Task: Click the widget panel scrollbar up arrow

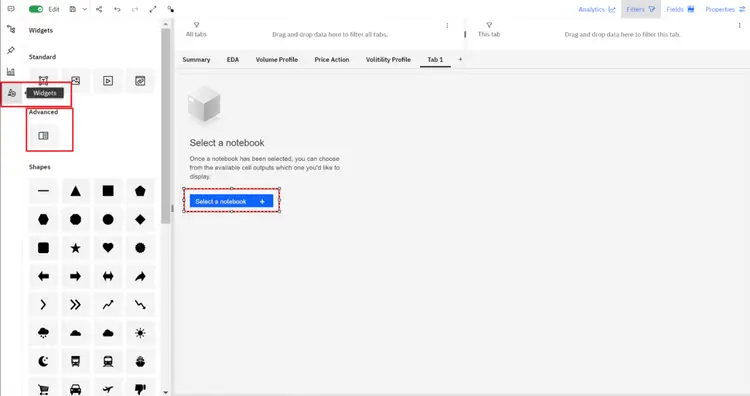Action: pos(165,24)
